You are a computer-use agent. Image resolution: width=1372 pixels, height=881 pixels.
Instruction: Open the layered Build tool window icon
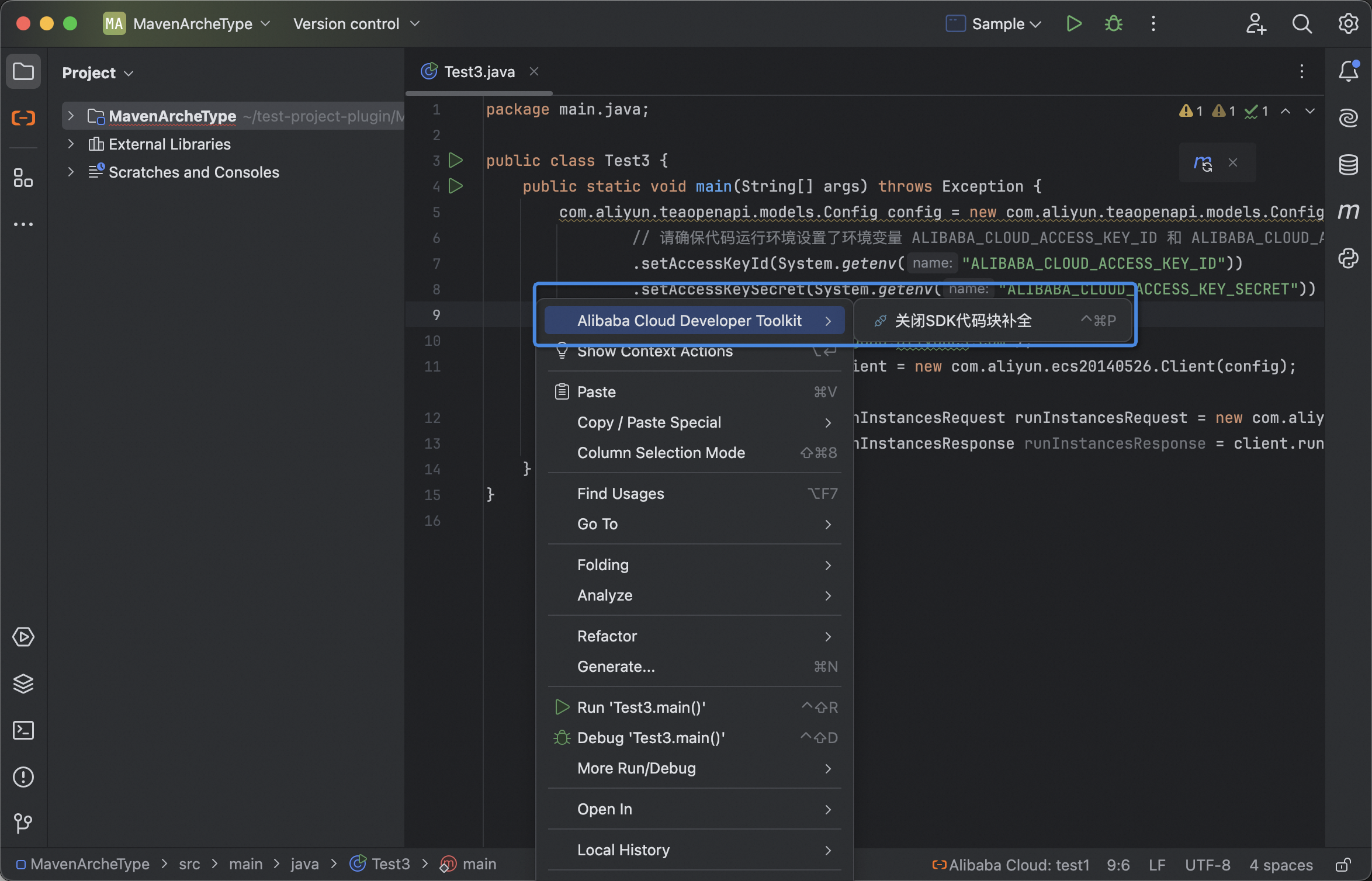(x=23, y=684)
